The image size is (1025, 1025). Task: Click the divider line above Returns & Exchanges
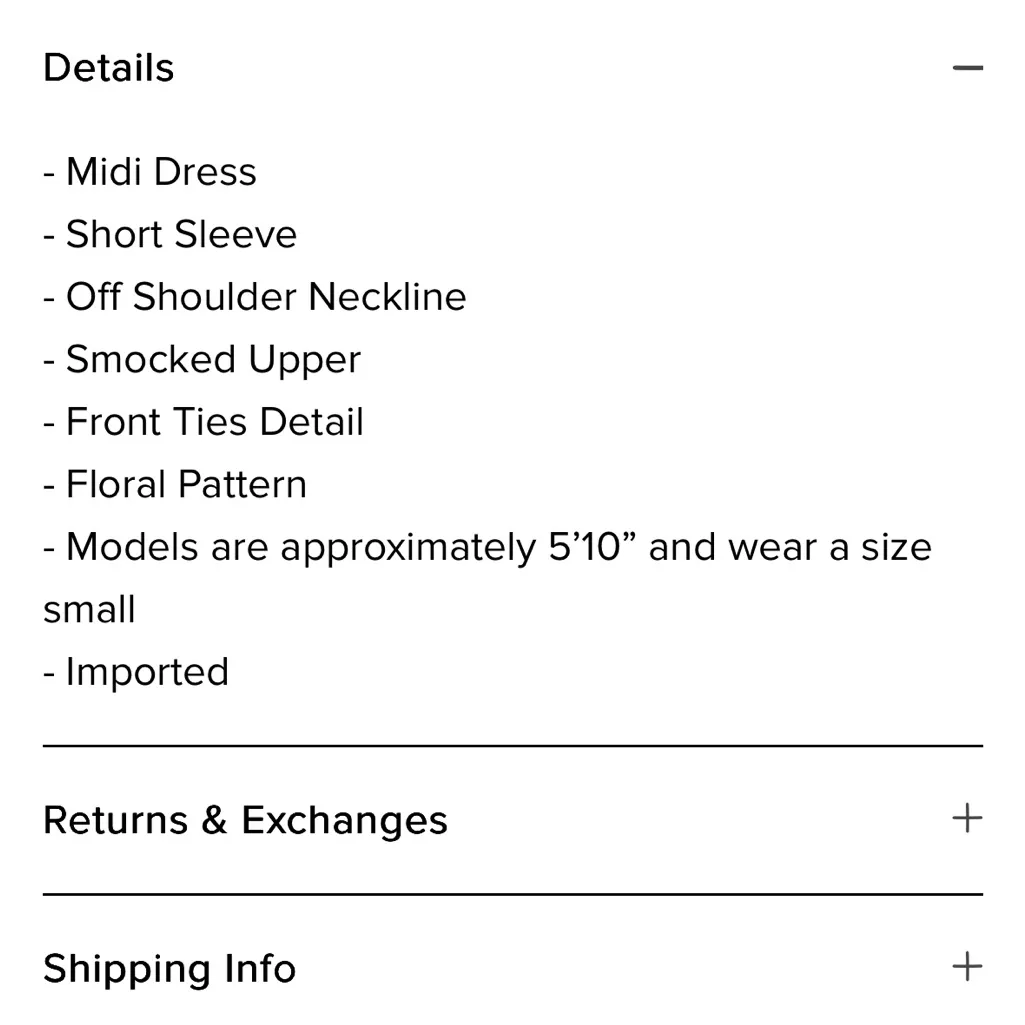tap(512, 744)
